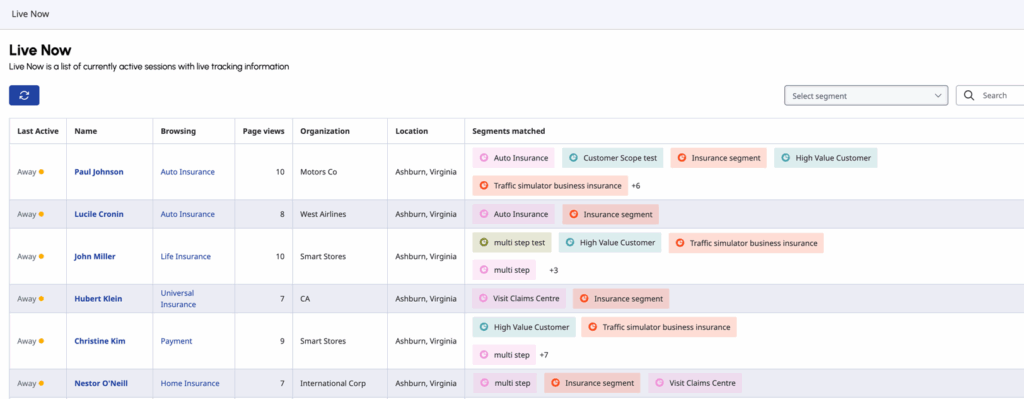Click John Miller's multi step segment tag
This screenshot has height=399, width=1024.
(504, 270)
